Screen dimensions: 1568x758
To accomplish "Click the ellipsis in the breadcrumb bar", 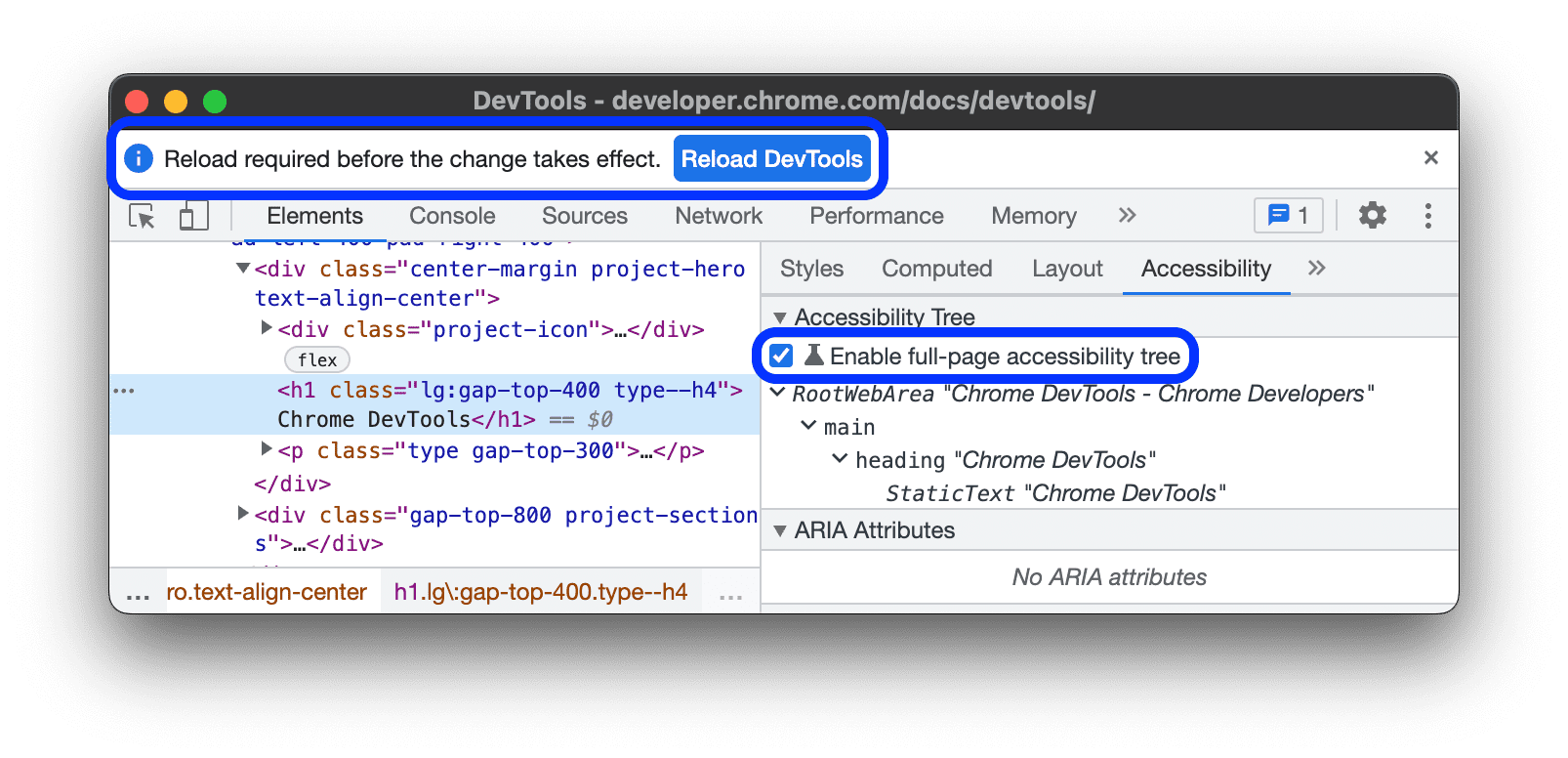I will click(137, 591).
